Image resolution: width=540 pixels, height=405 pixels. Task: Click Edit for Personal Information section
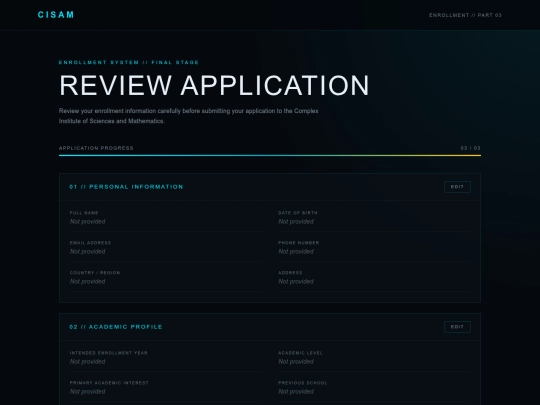point(457,187)
